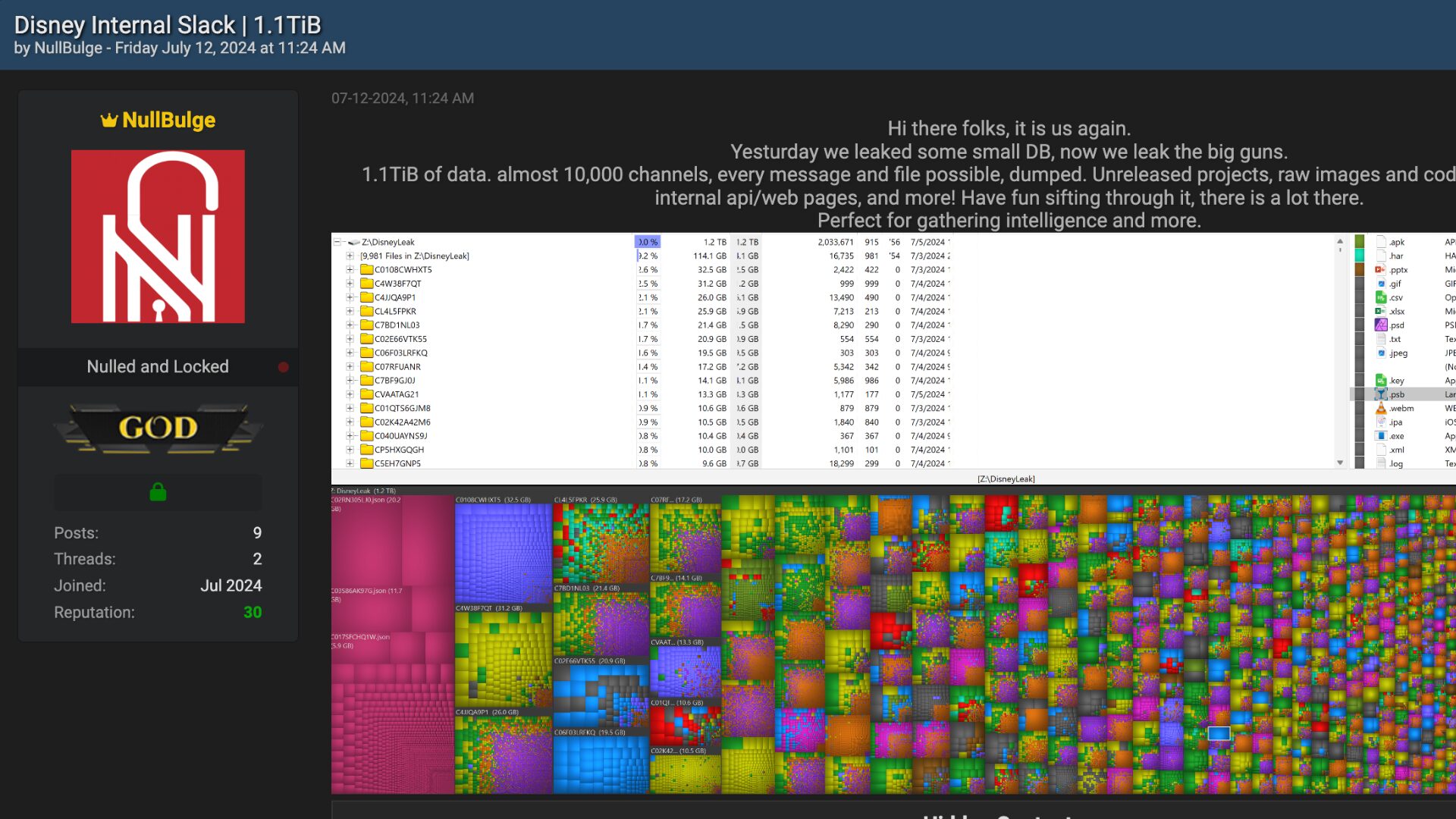Viewport: 1456px width, 819px height.
Task: Click the .xlsx Excel file type icon
Action: [x=1381, y=311]
